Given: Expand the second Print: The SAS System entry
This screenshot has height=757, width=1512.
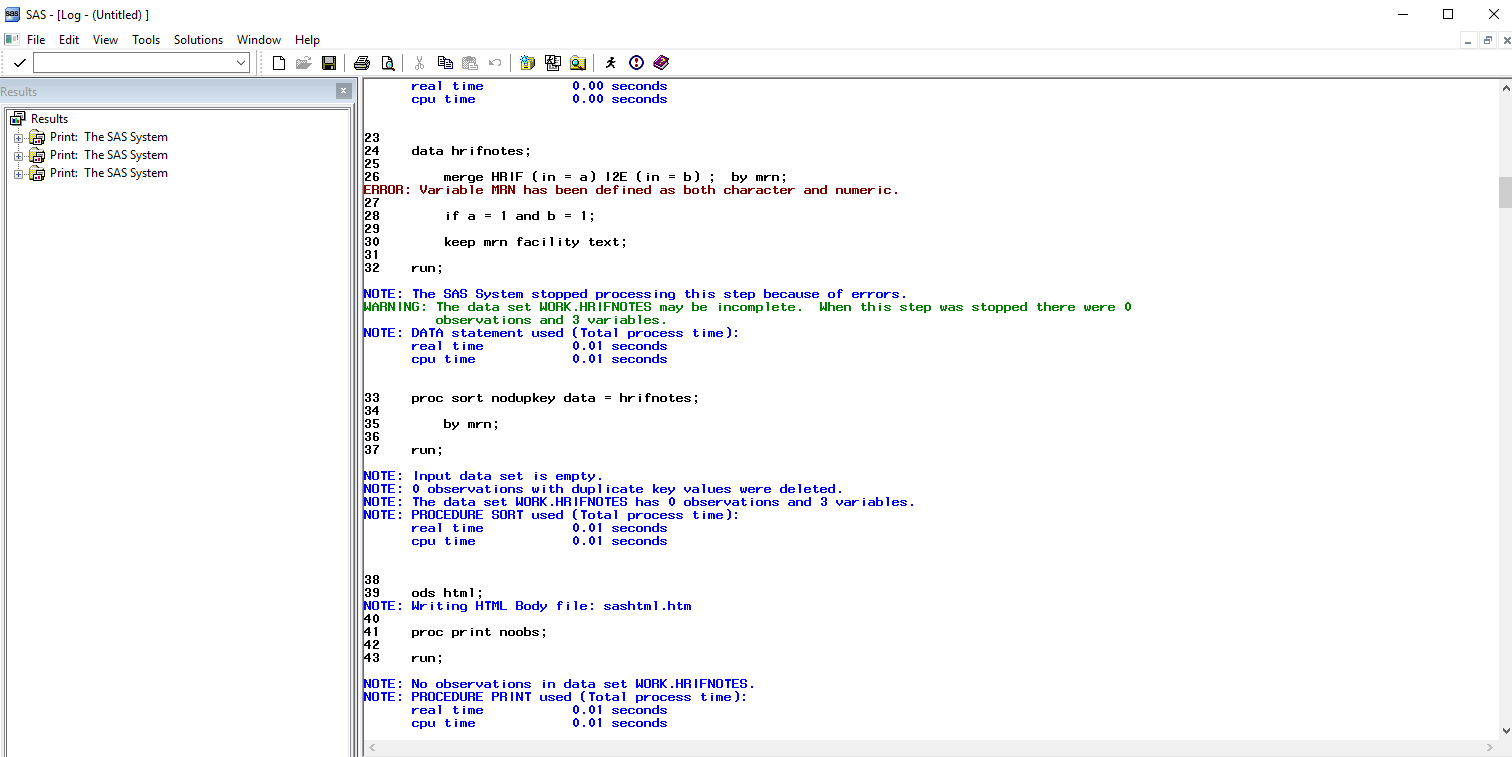Looking at the screenshot, I should (17, 155).
